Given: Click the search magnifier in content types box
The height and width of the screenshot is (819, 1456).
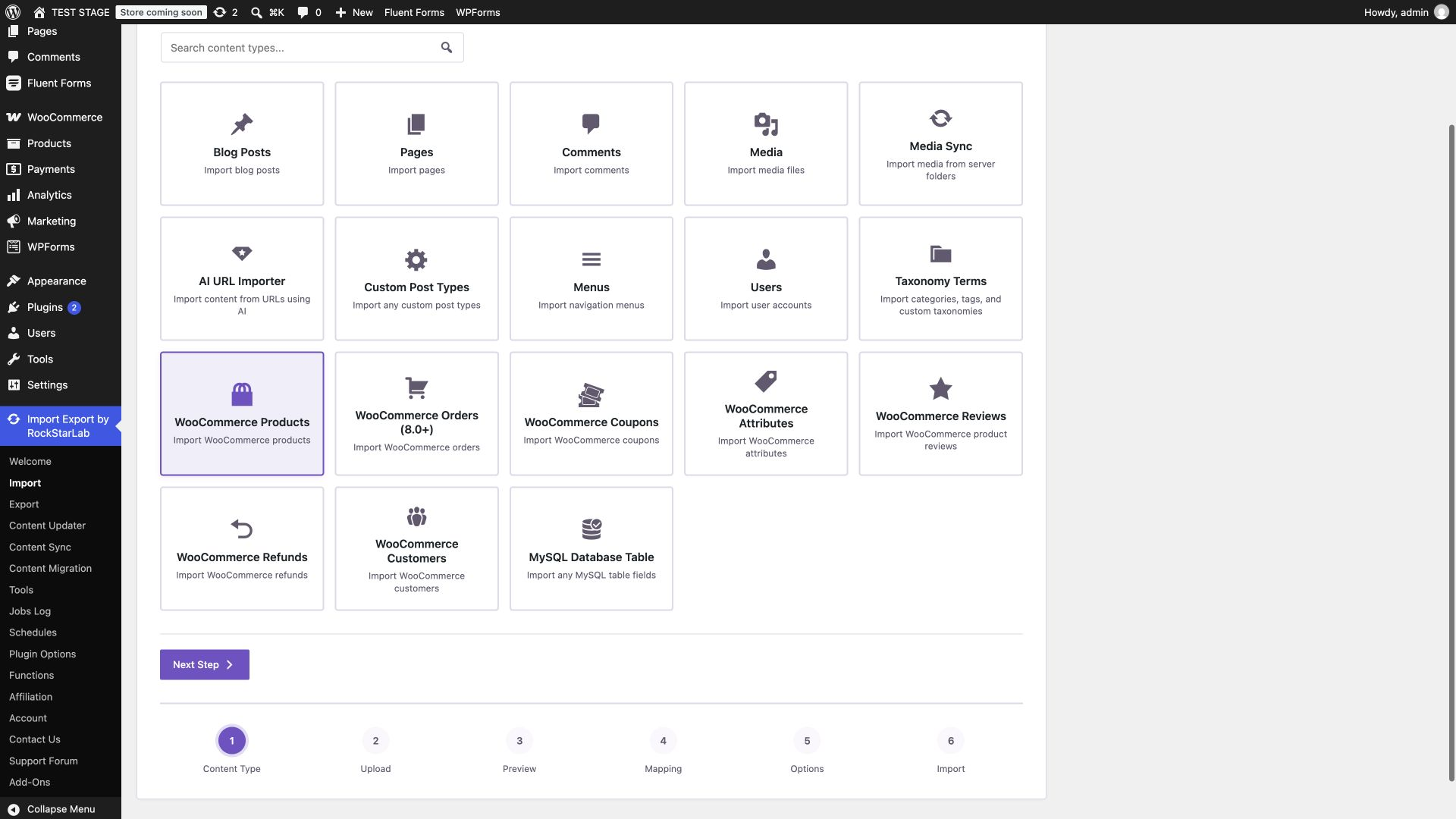Looking at the screenshot, I should (x=447, y=48).
